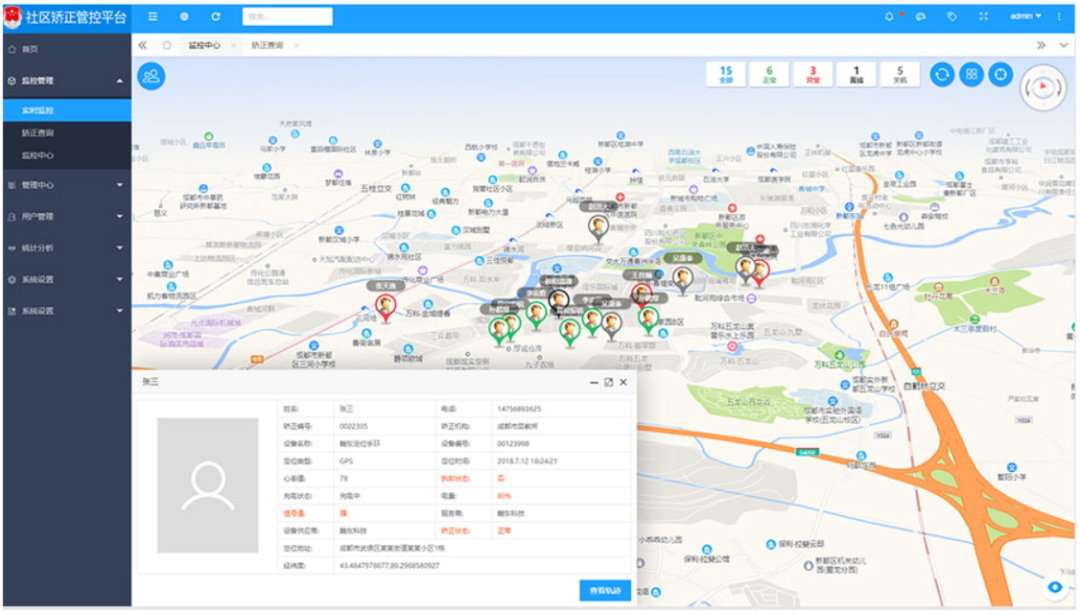1080x613 pixels.
Task: Rotate map using compass right arrow
Action: (x=1057, y=89)
